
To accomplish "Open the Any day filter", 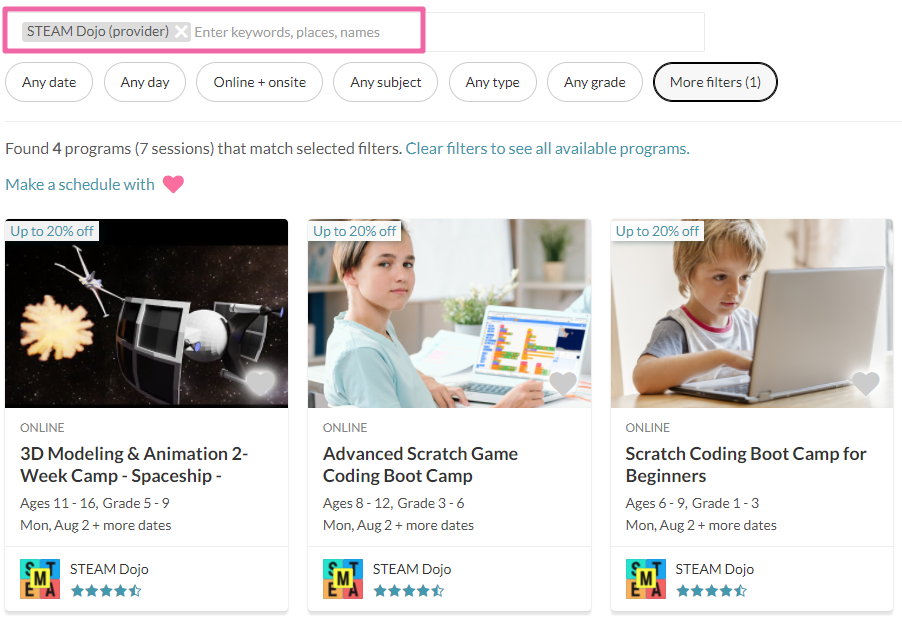I will [x=145, y=82].
